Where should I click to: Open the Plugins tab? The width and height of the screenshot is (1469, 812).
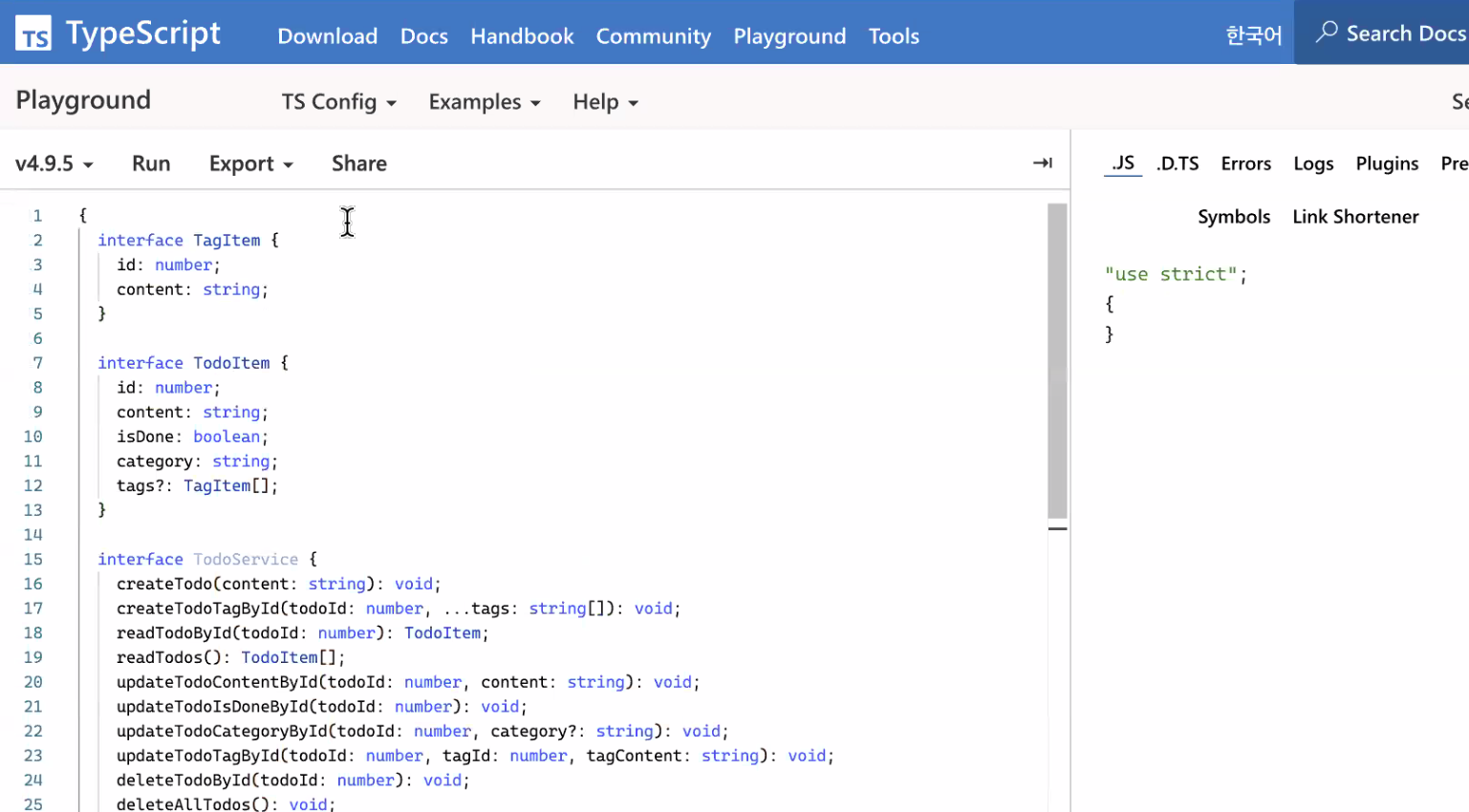click(x=1387, y=163)
